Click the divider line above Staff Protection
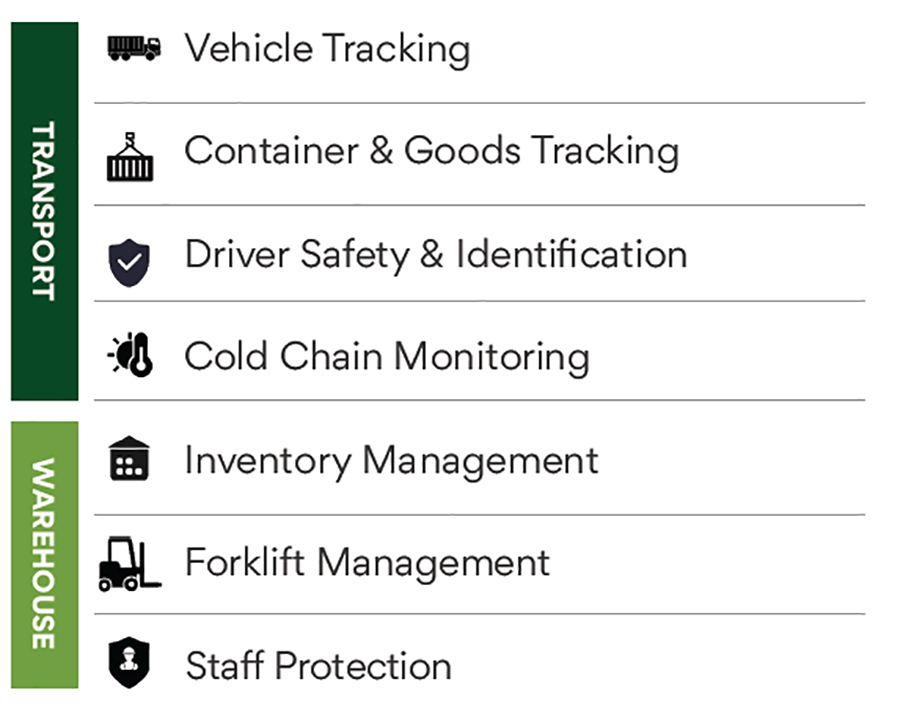Screen dimensions: 900x720 [x=479, y=614]
